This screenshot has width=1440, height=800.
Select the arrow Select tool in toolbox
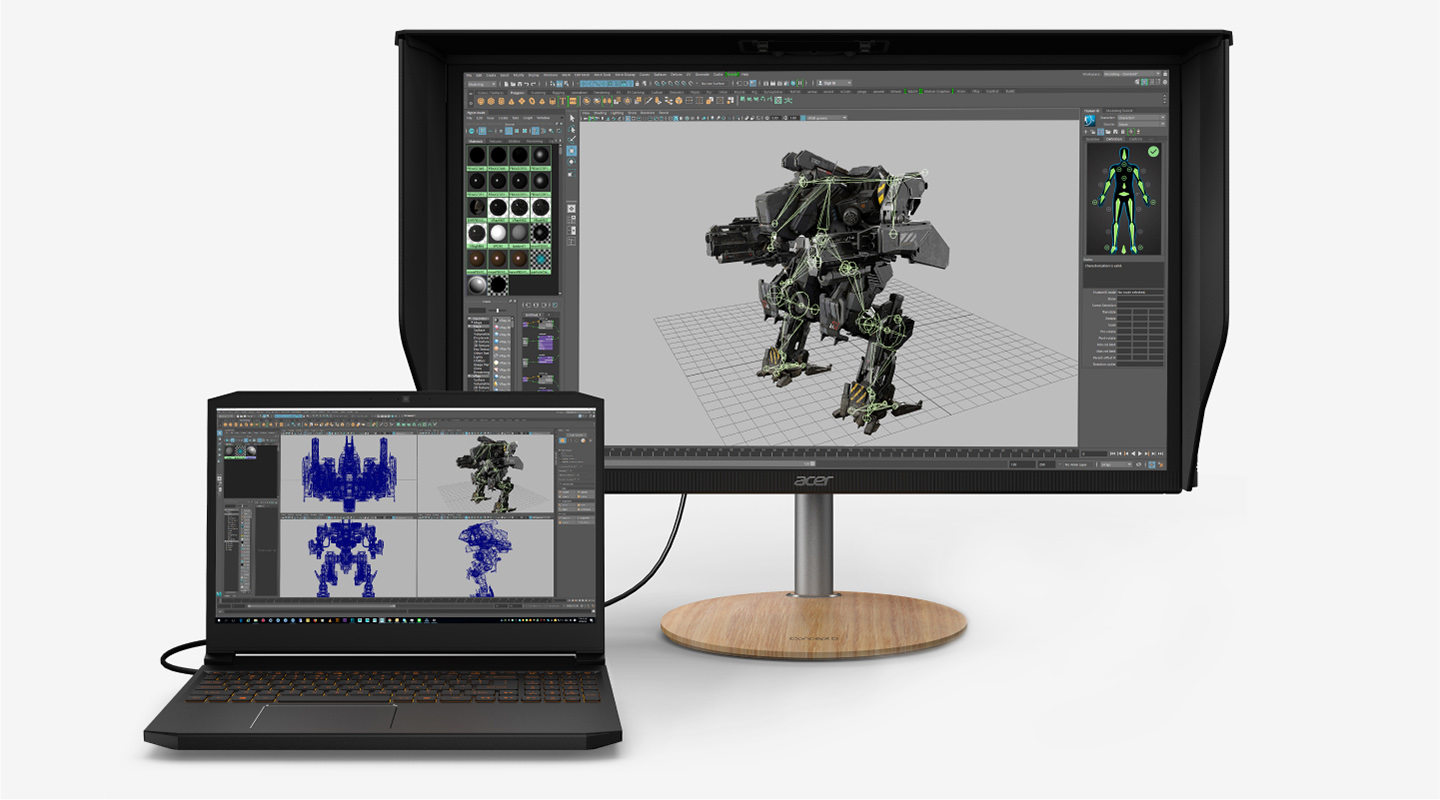(572, 118)
